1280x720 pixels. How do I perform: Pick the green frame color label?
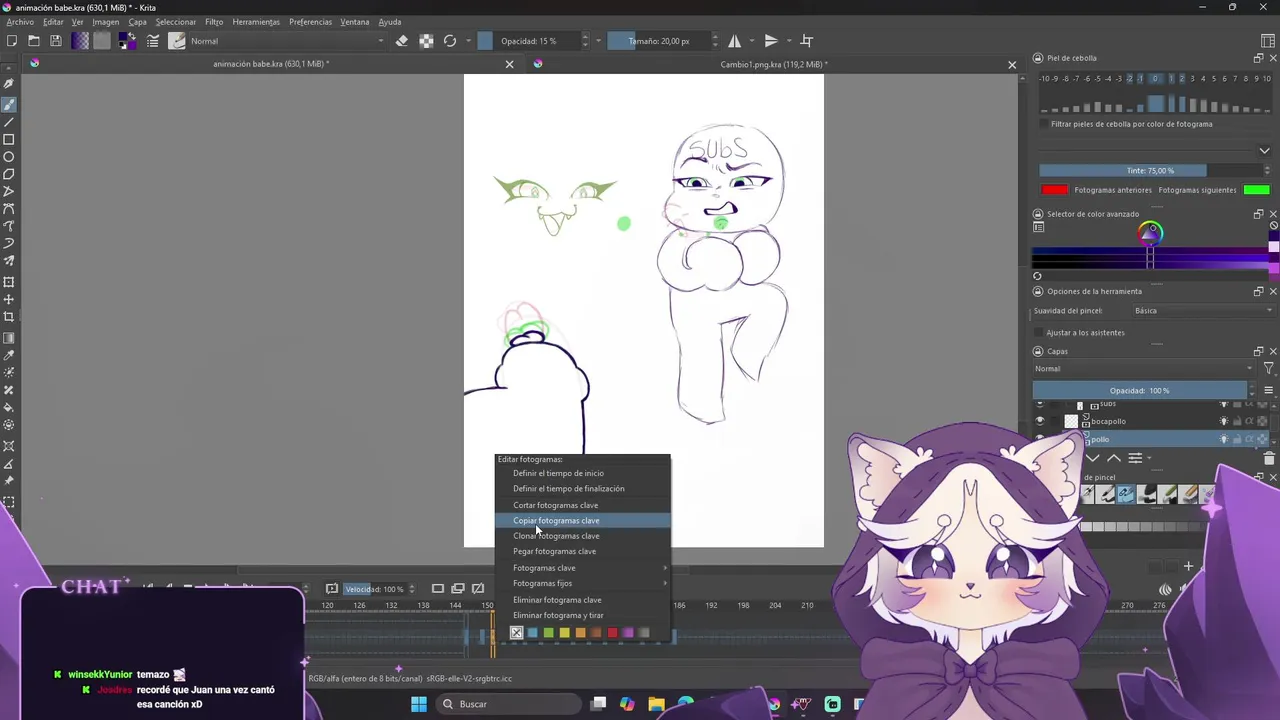[x=548, y=633]
